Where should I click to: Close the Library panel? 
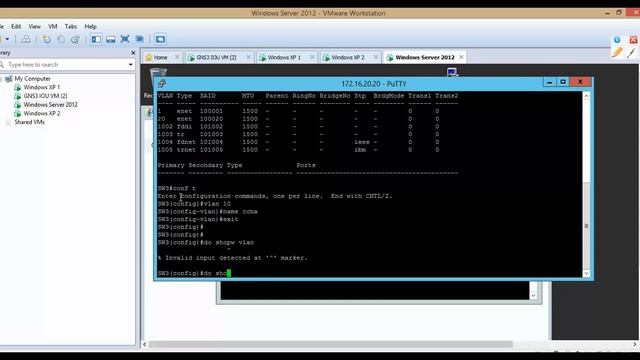click(133, 53)
